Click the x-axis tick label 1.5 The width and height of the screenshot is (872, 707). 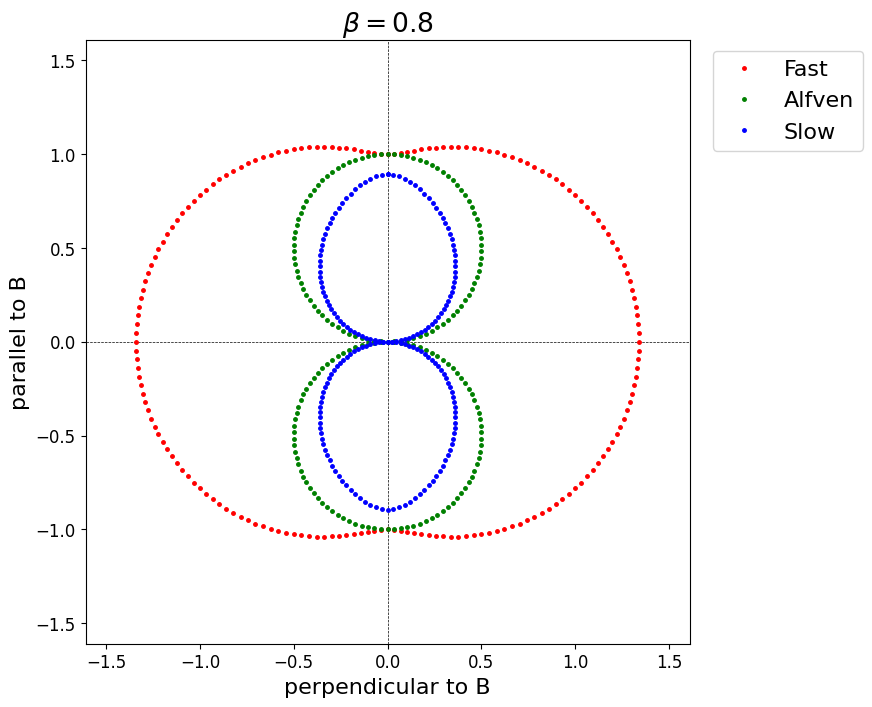click(x=669, y=662)
